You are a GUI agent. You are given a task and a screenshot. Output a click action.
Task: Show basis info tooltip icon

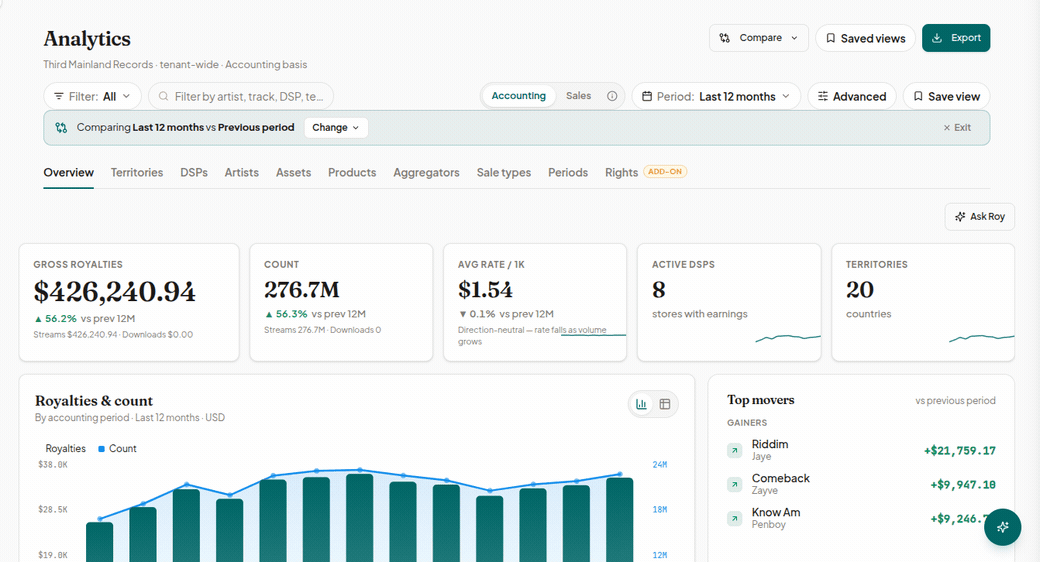click(612, 96)
